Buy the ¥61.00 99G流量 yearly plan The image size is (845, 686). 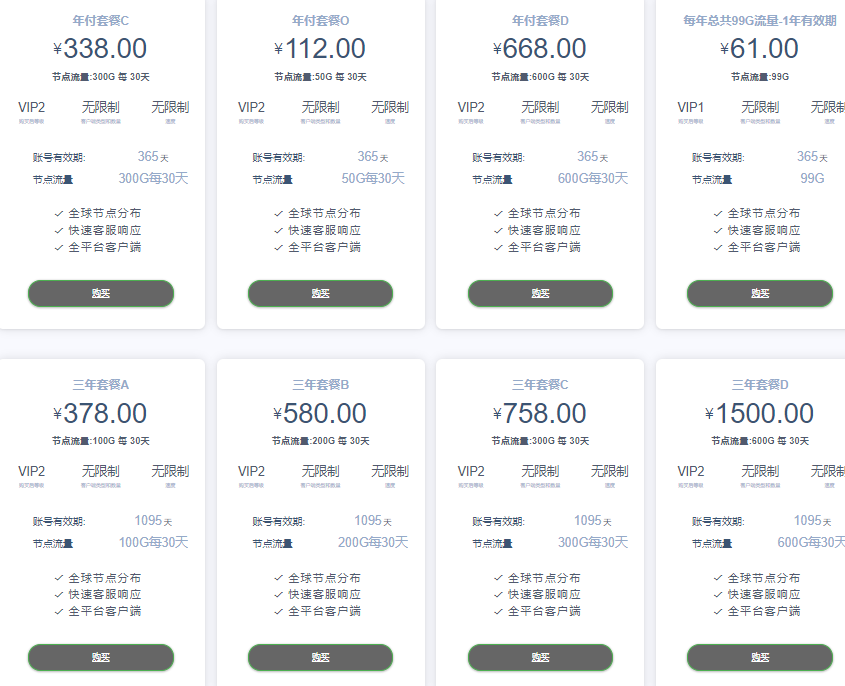[x=759, y=293]
